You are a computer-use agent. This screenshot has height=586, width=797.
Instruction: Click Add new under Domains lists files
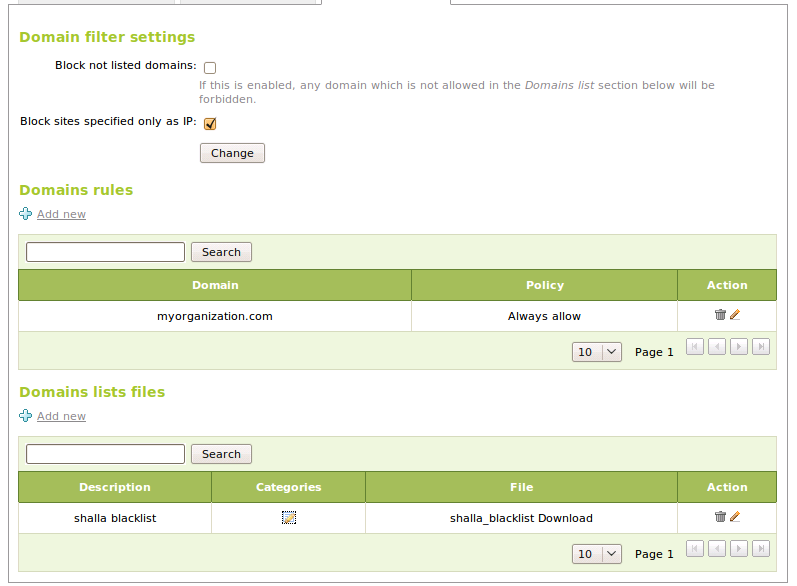coord(61,416)
